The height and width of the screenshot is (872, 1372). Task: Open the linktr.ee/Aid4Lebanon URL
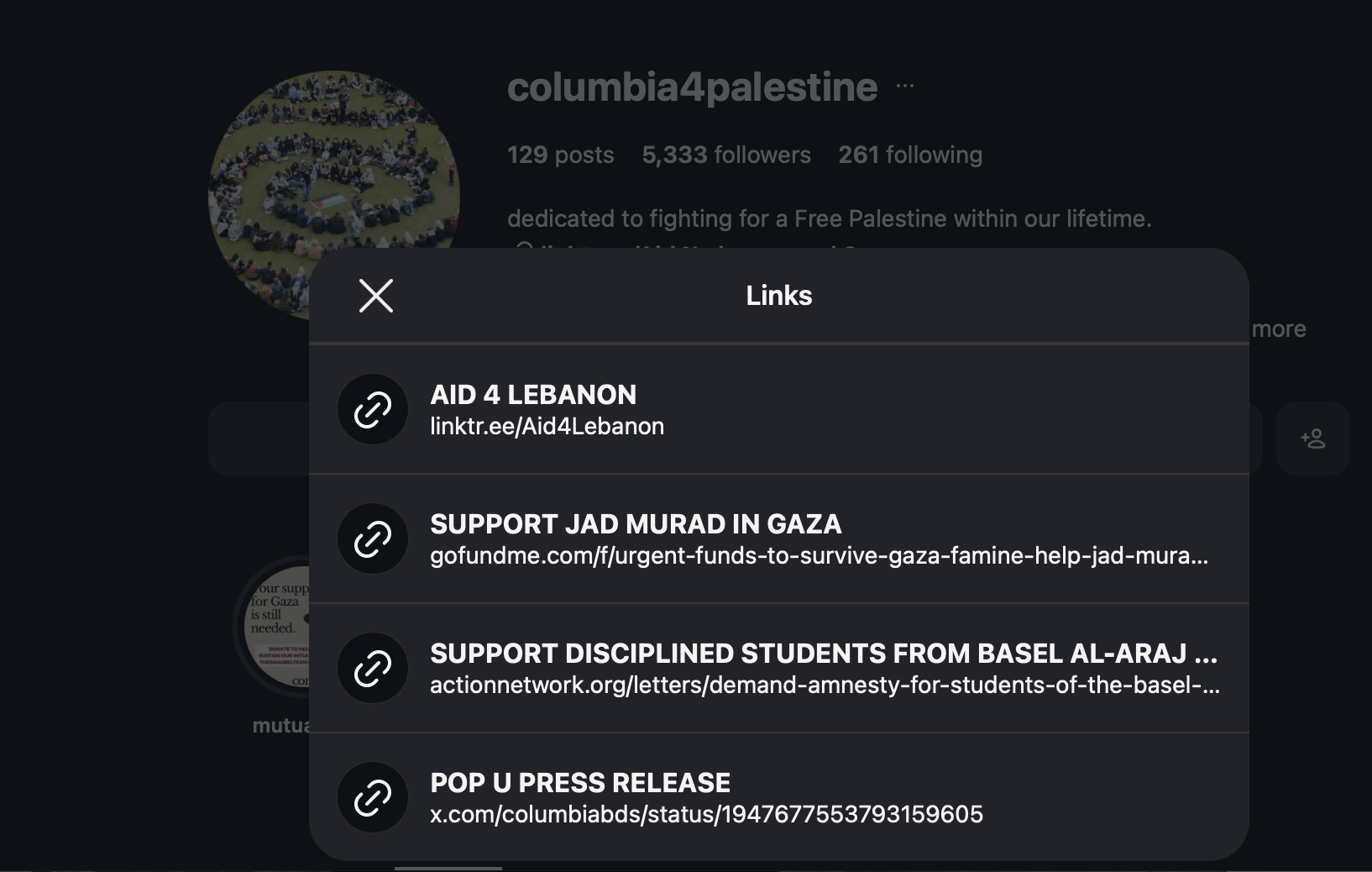pyautogui.click(x=547, y=427)
